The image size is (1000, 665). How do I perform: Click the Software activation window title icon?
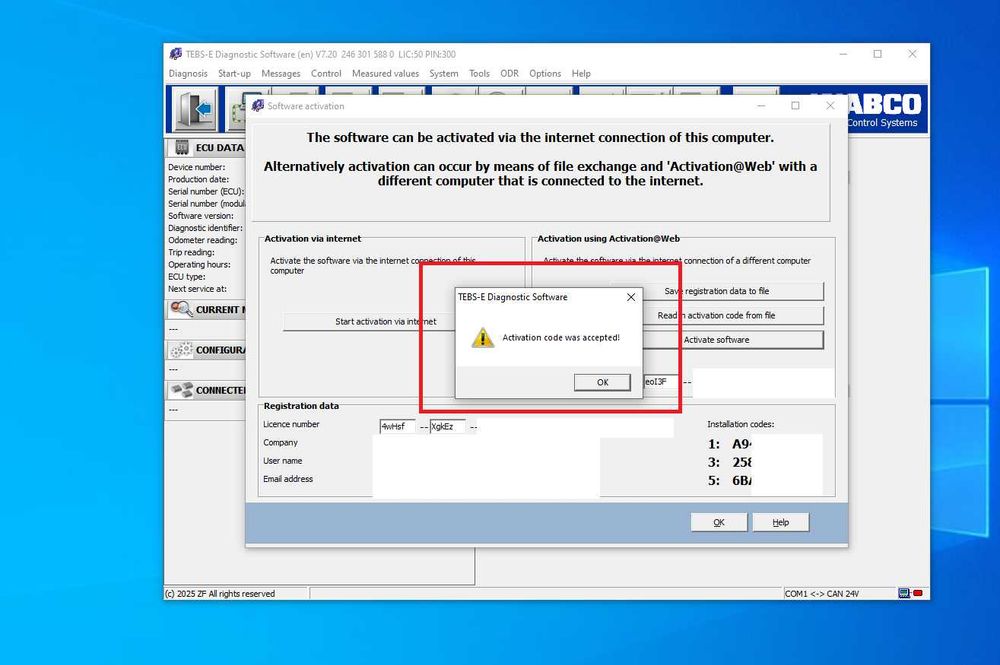pyautogui.click(x=258, y=106)
